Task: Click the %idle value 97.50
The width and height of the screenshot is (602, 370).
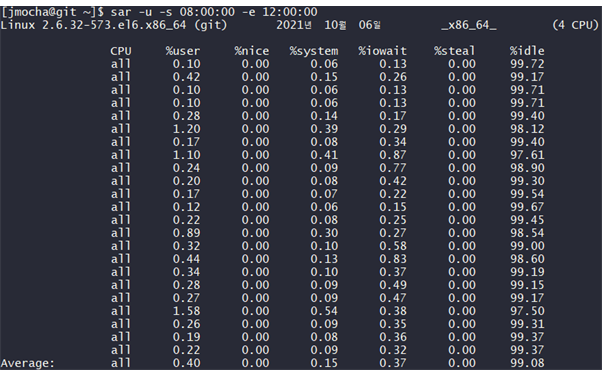Action: click(527, 311)
